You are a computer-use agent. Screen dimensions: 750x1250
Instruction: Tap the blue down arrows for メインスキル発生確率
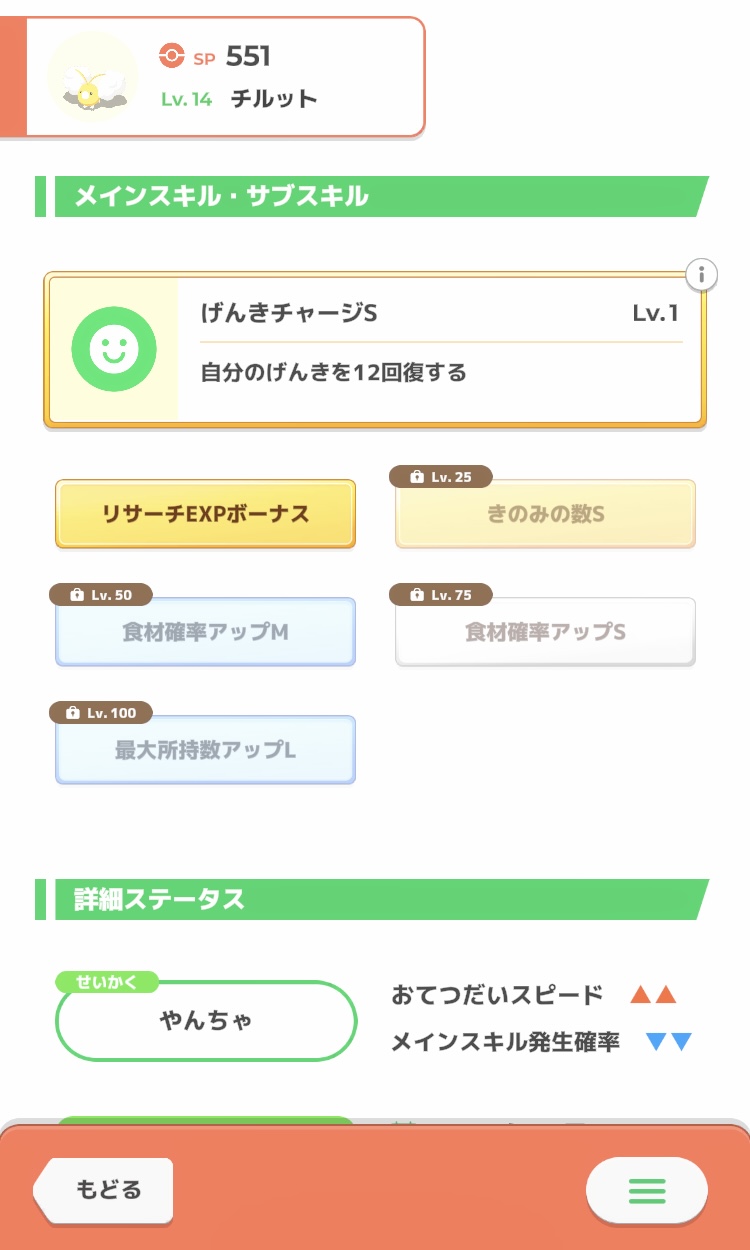tap(669, 1042)
